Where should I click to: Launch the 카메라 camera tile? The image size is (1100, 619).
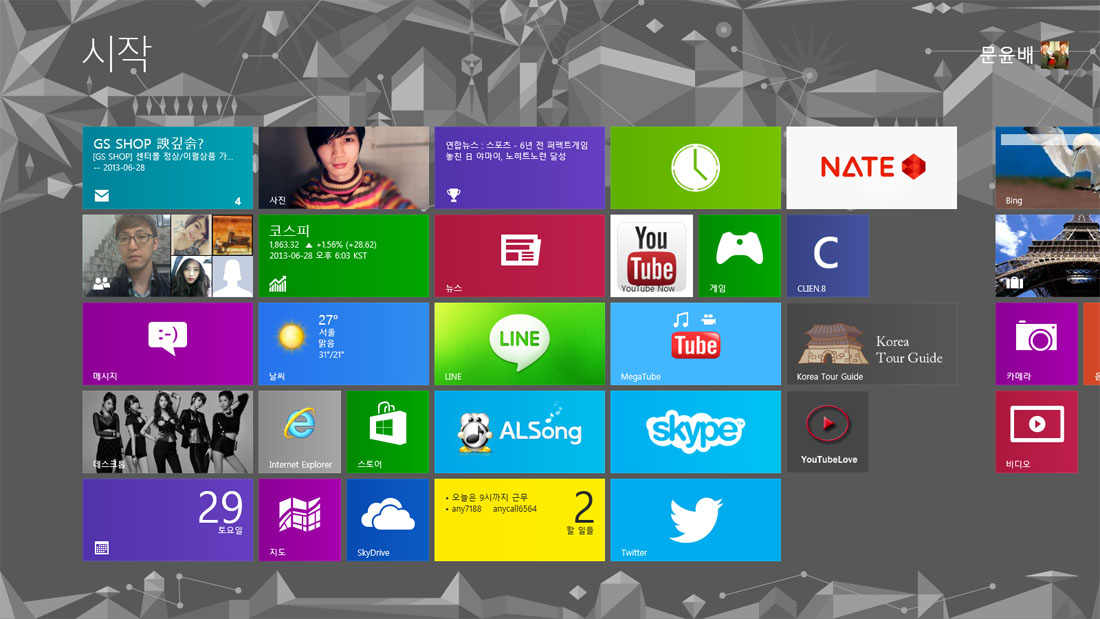click(x=1036, y=344)
